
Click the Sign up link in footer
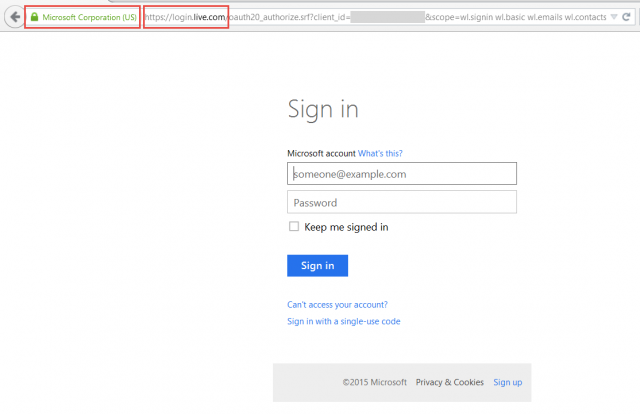tap(507, 382)
